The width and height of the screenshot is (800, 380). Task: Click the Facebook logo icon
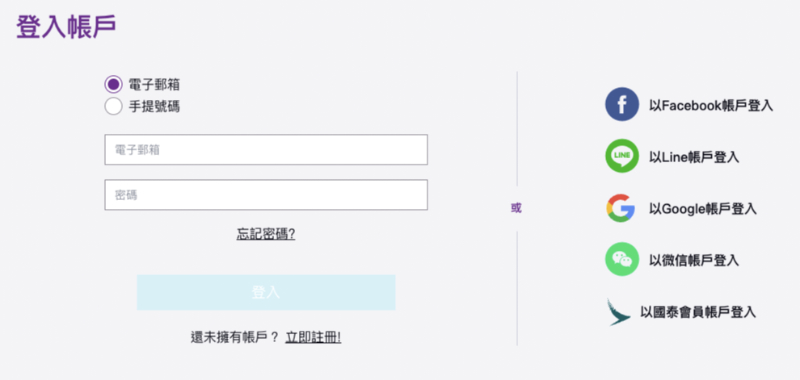coord(621,104)
